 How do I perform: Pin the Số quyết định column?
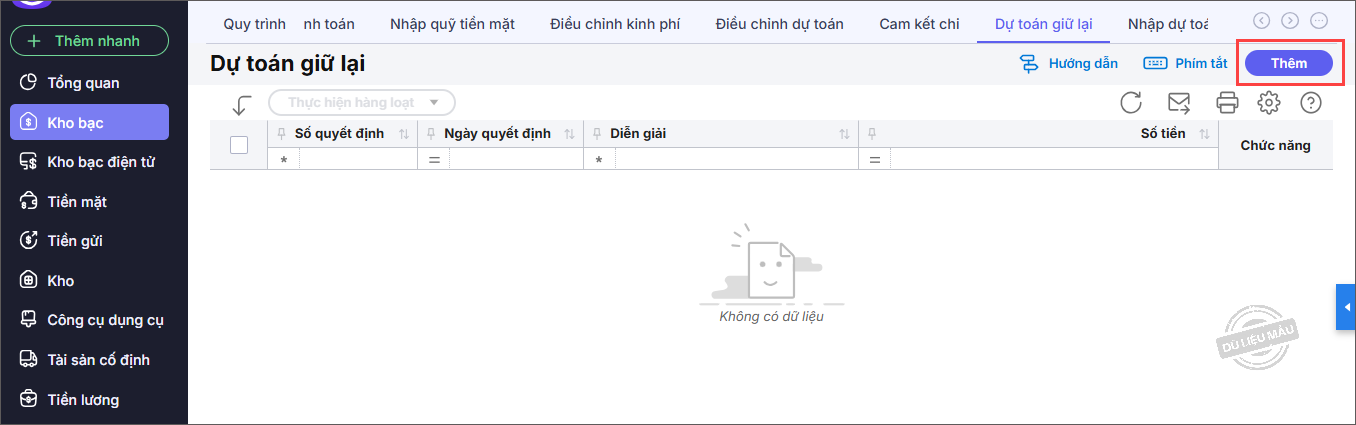click(281, 134)
